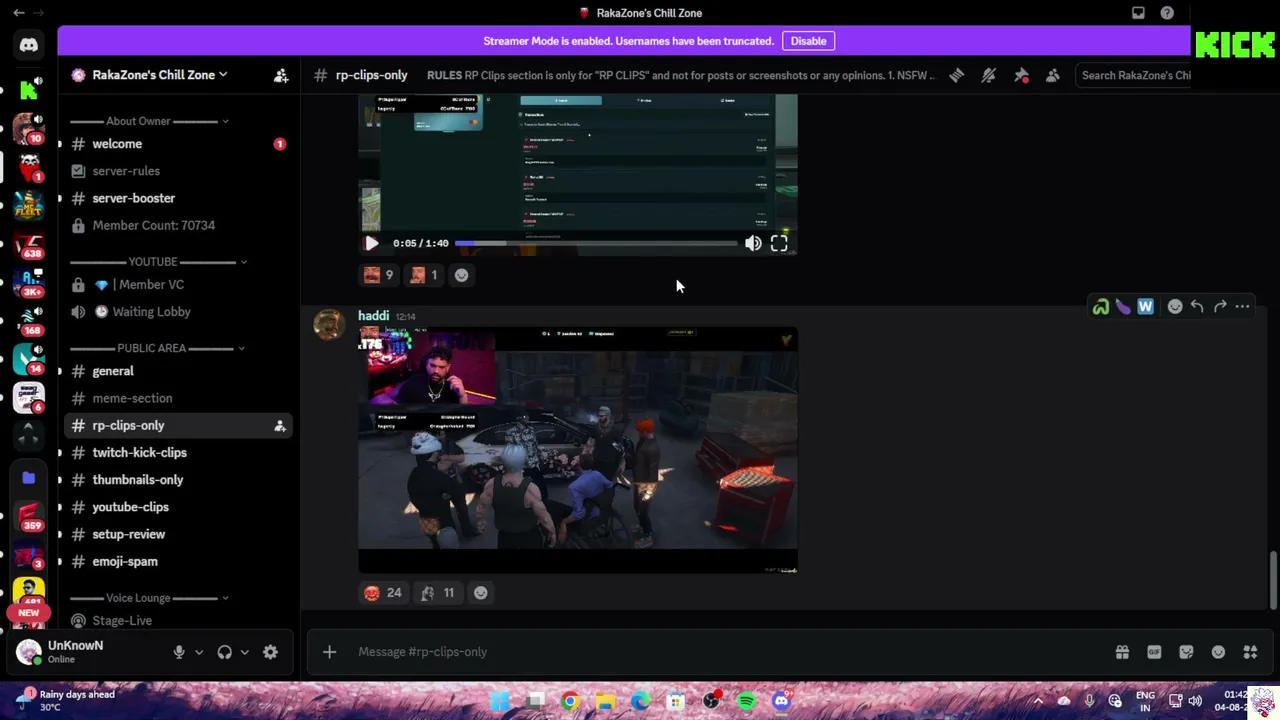Screen dimensions: 1280x720
Task: Toggle channel notification mute bell
Action: [989, 75]
